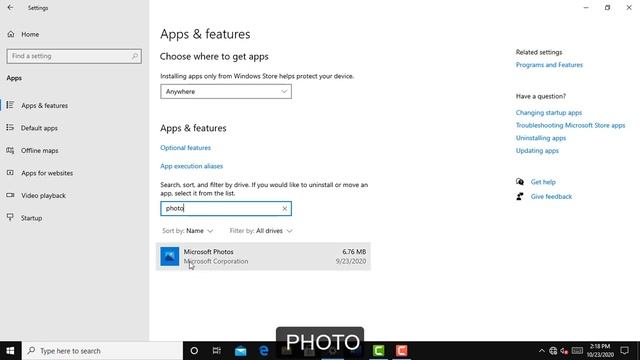
Task: Open the Filter by All drives dropdown
Action: click(261, 231)
